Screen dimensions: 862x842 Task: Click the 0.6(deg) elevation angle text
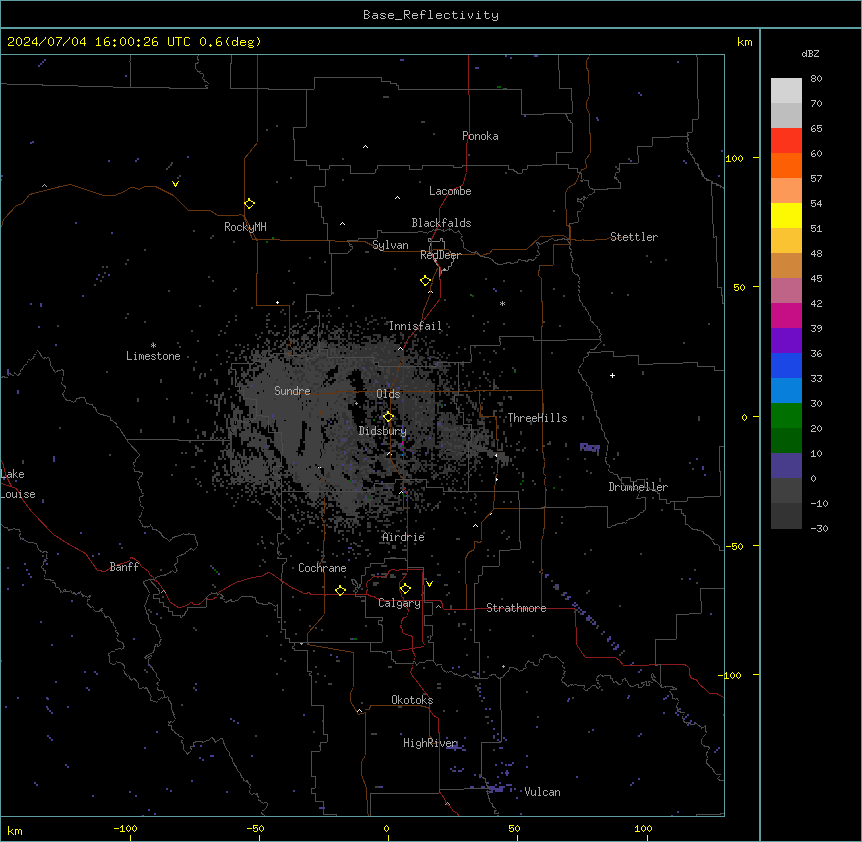230,42
